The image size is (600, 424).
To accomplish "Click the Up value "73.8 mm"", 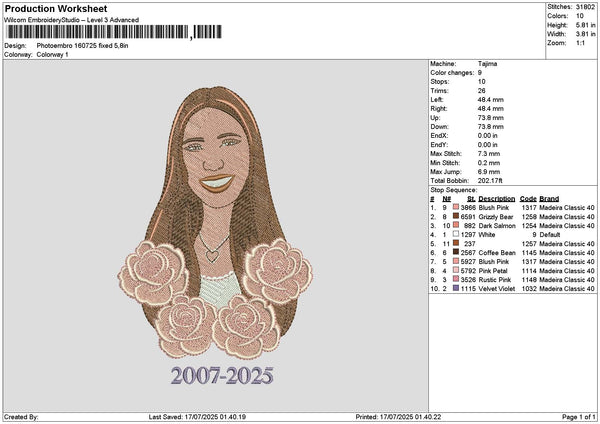I will pyautogui.click(x=491, y=118).
